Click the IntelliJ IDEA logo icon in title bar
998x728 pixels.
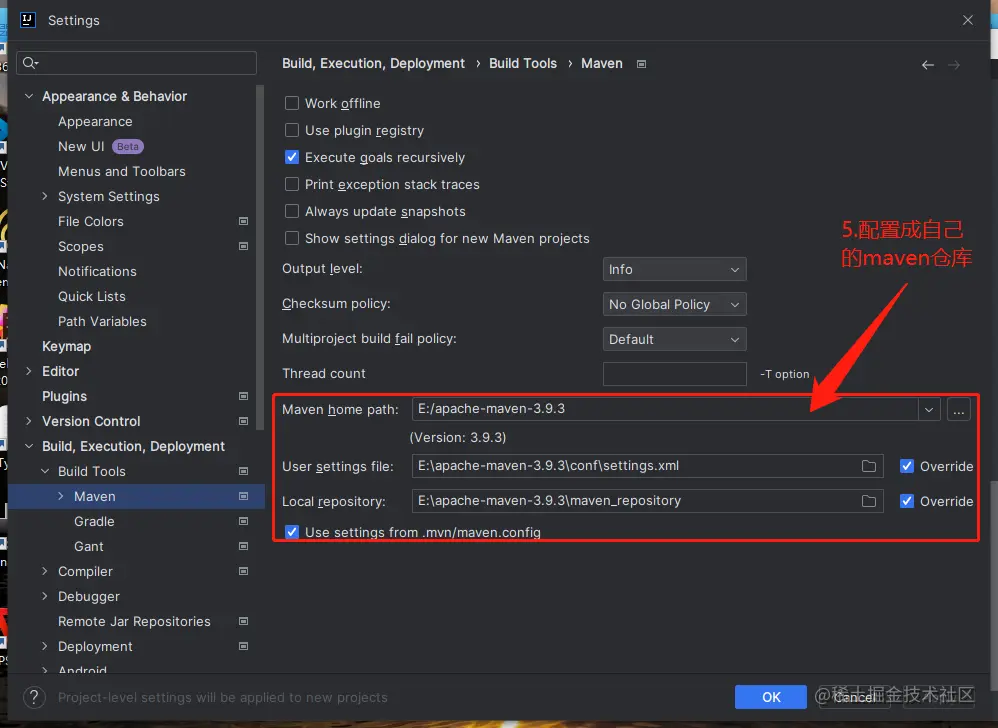(x=27, y=20)
